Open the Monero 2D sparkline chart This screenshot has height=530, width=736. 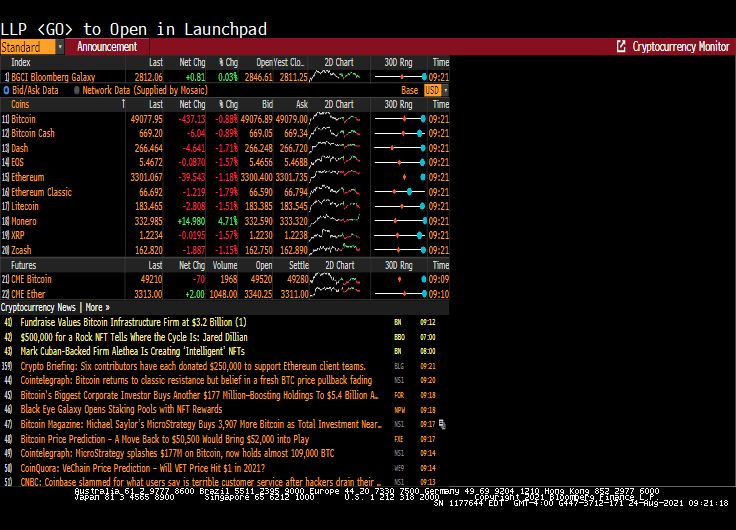point(335,220)
